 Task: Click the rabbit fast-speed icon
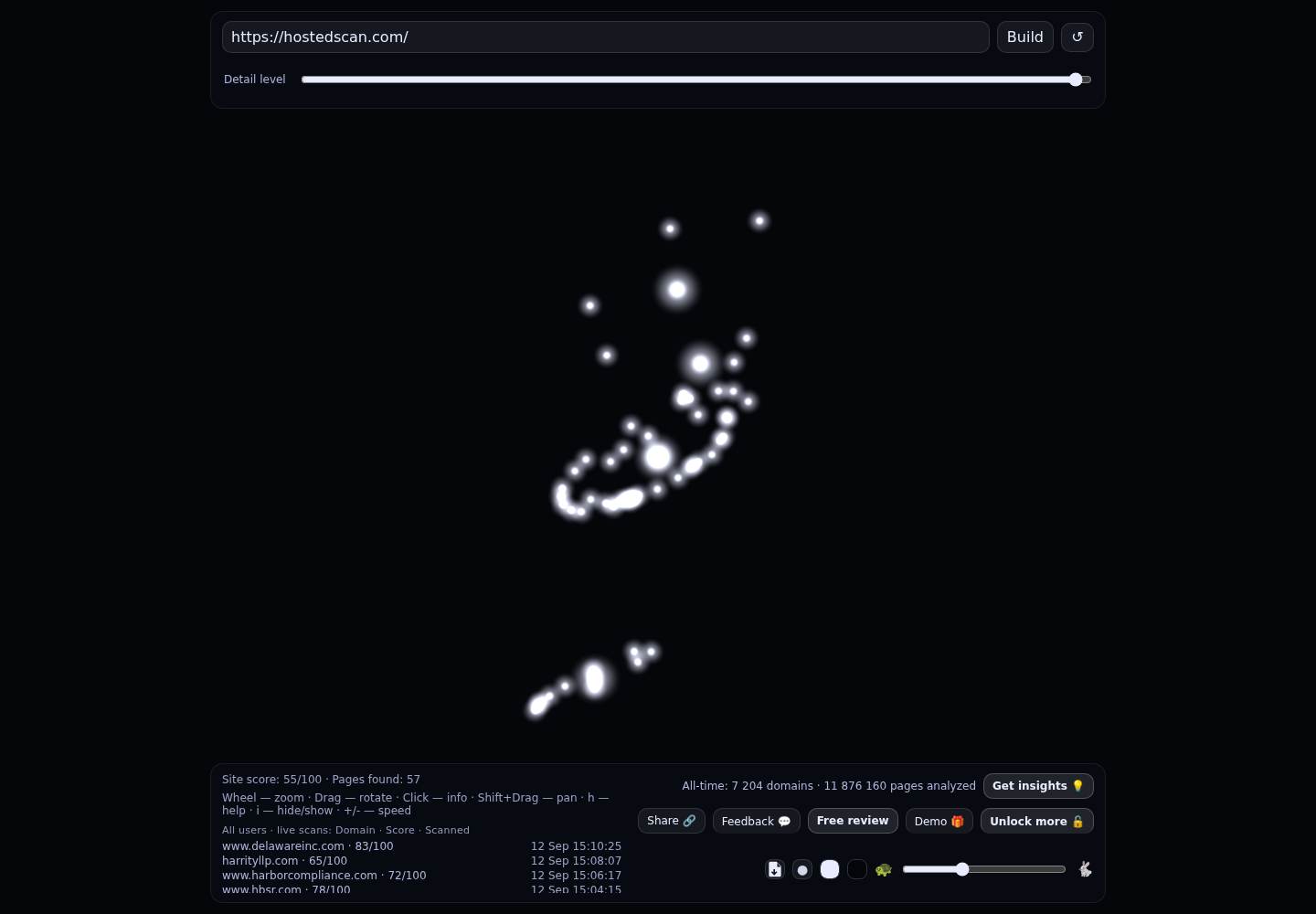(x=1085, y=869)
